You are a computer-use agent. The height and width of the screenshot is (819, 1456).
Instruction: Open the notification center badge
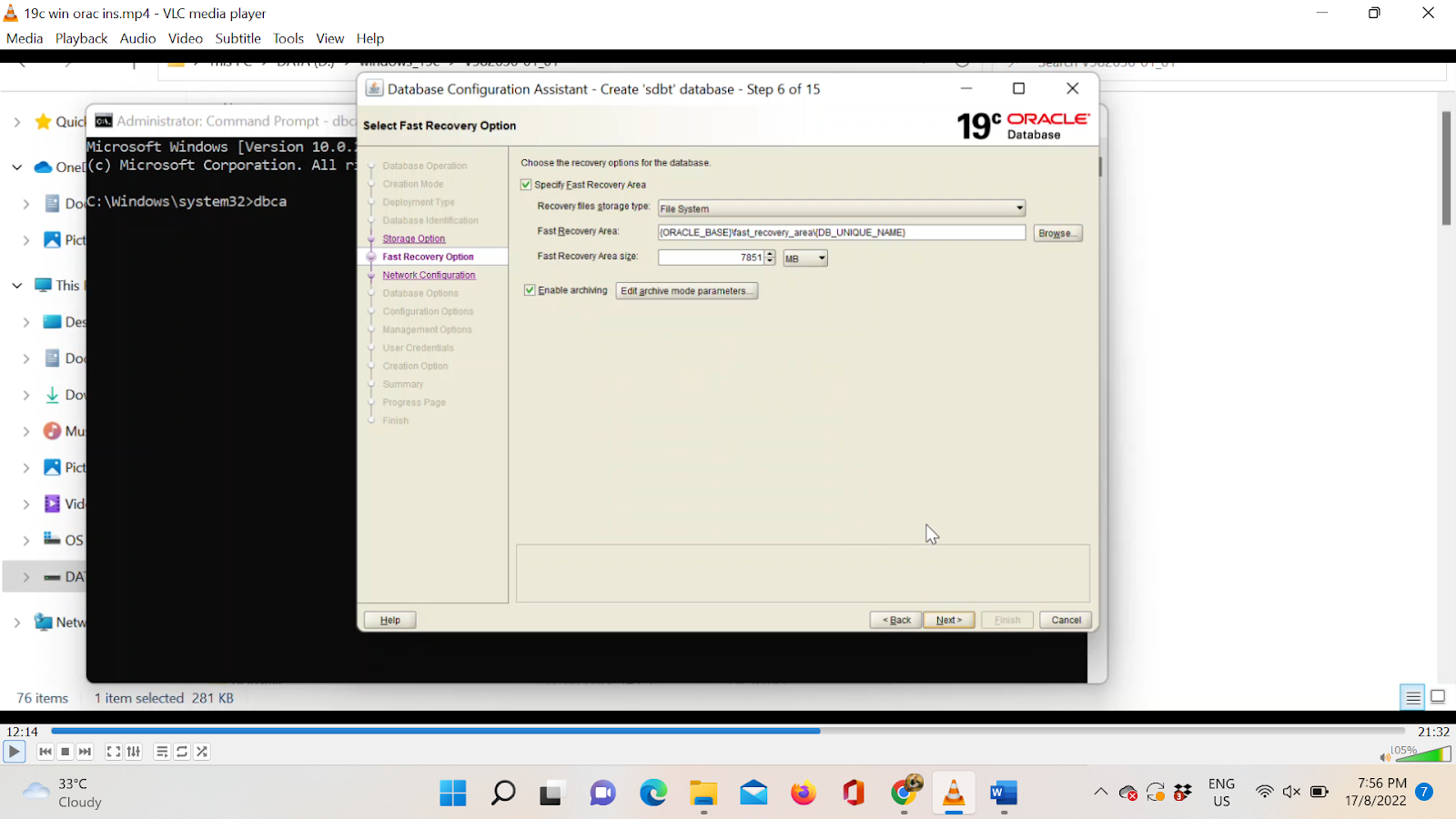pos(1424,792)
